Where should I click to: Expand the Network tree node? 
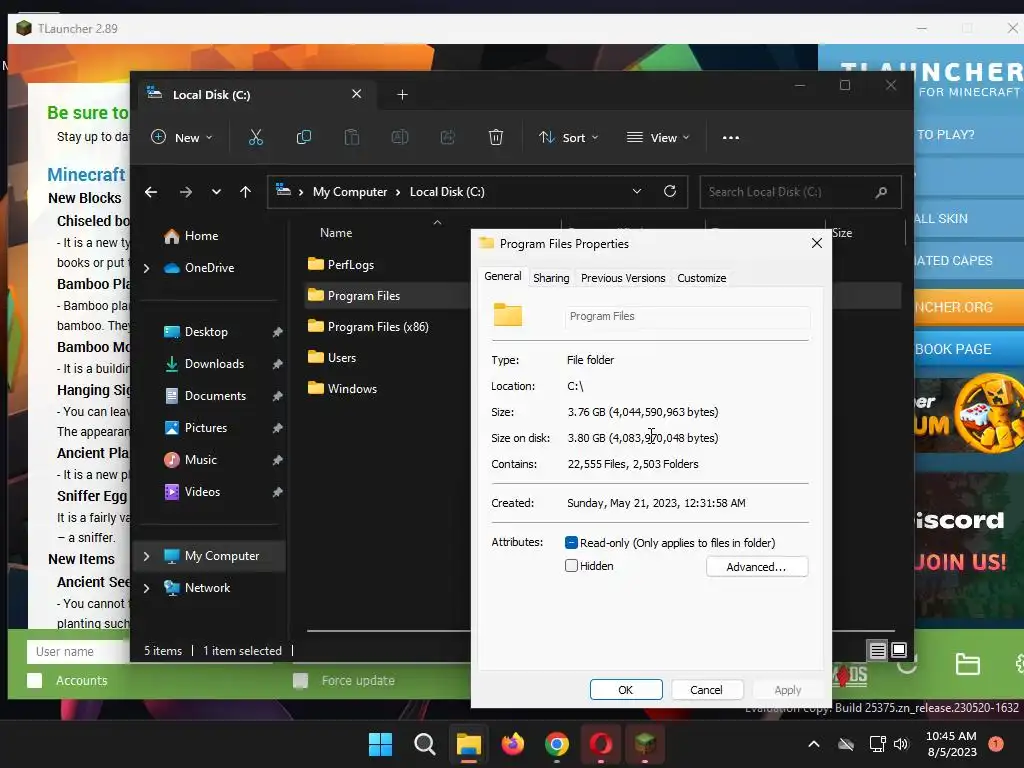(x=146, y=588)
